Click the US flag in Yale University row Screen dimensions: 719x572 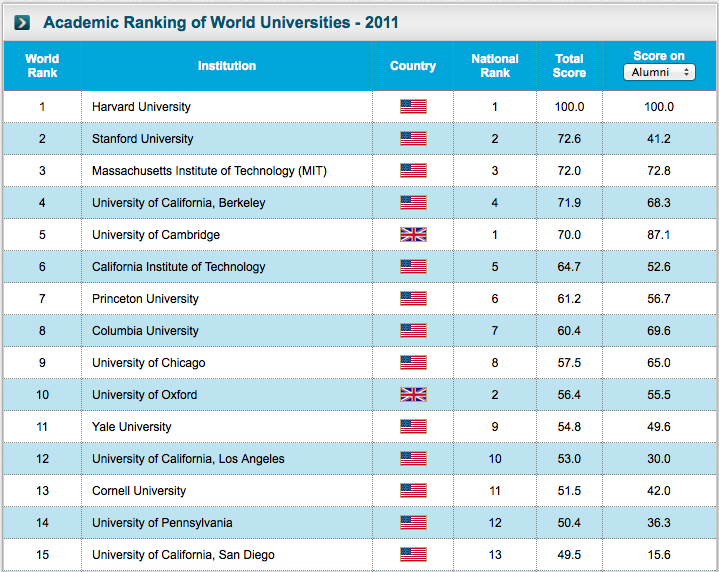click(x=413, y=427)
